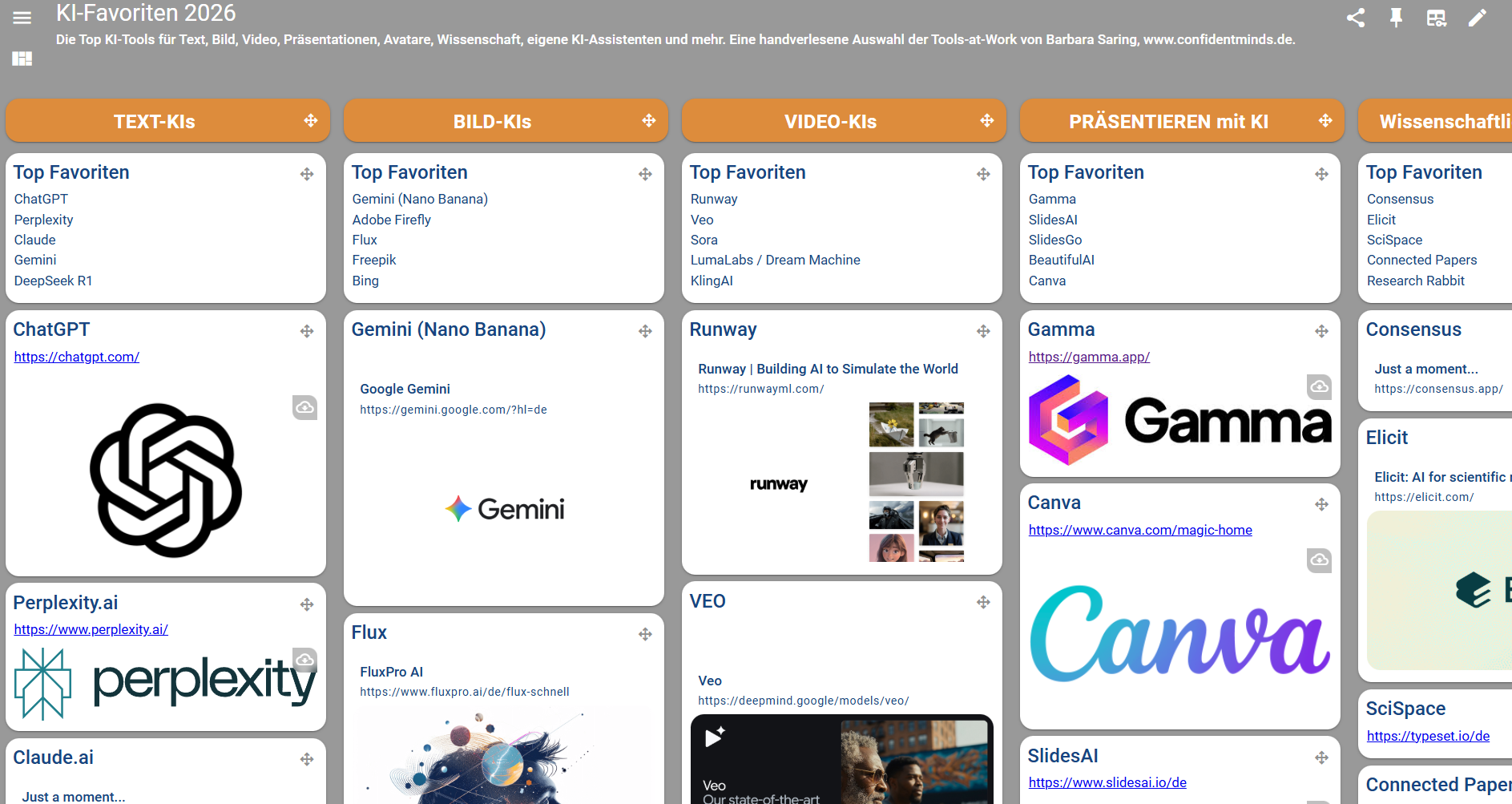Click 'KlingAI' in VIDEO-KIs favorites list

pyautogui.click(x=712, y=281)
